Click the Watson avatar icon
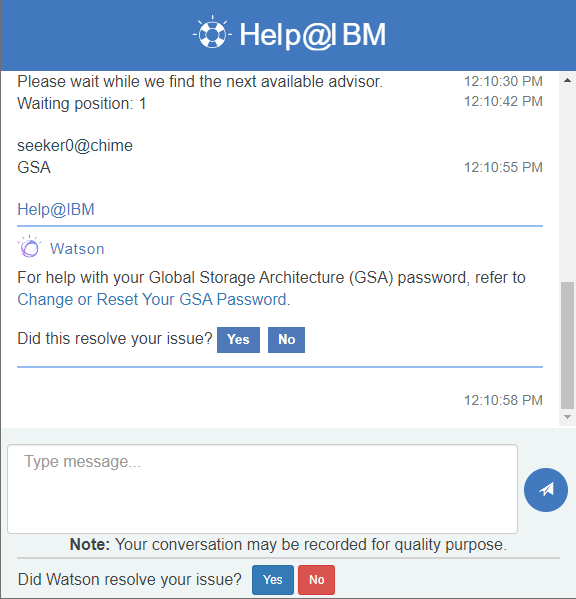The height and width of the screenshot is (599, 576). click(x=29, y=247)
